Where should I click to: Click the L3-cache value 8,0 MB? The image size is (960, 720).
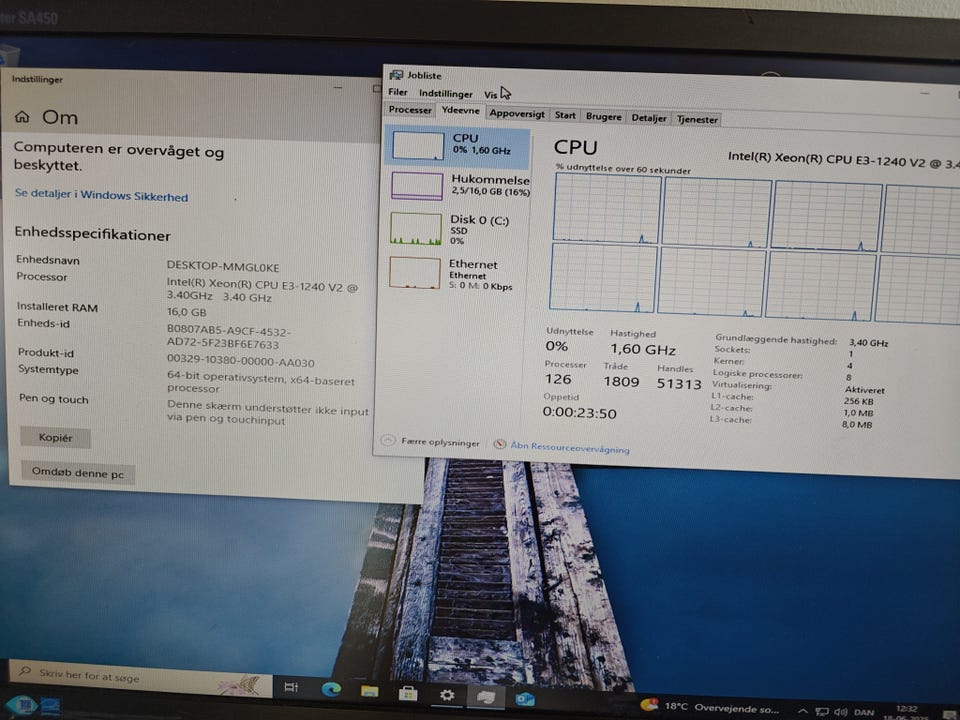(857, 424)
